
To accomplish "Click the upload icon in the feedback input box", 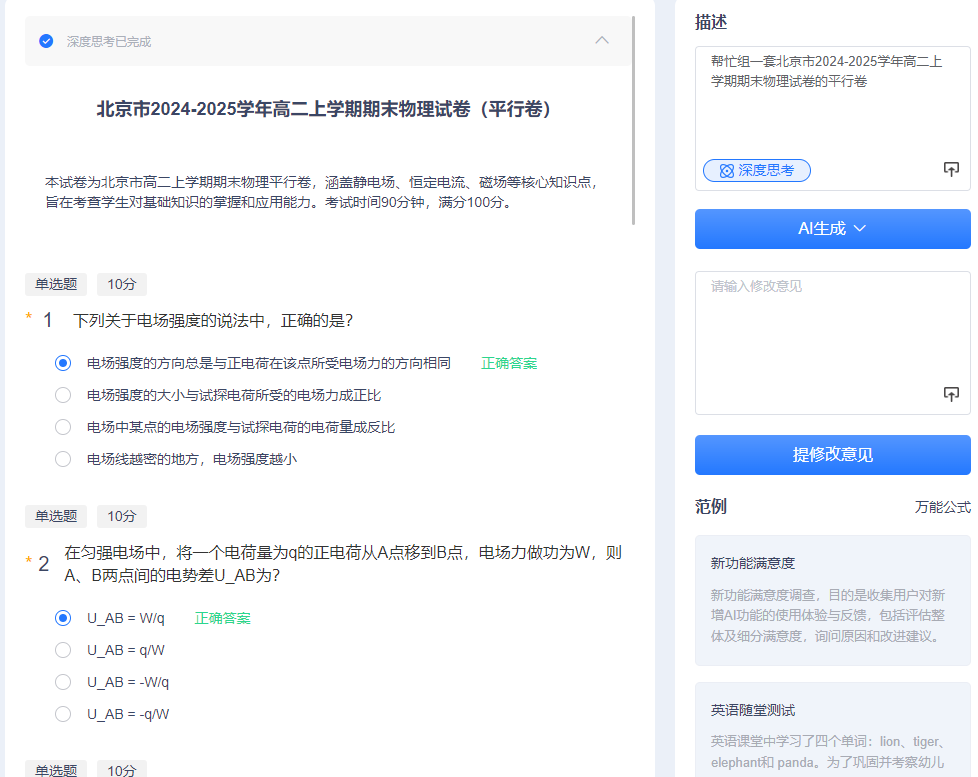I will tap(951, 394).
